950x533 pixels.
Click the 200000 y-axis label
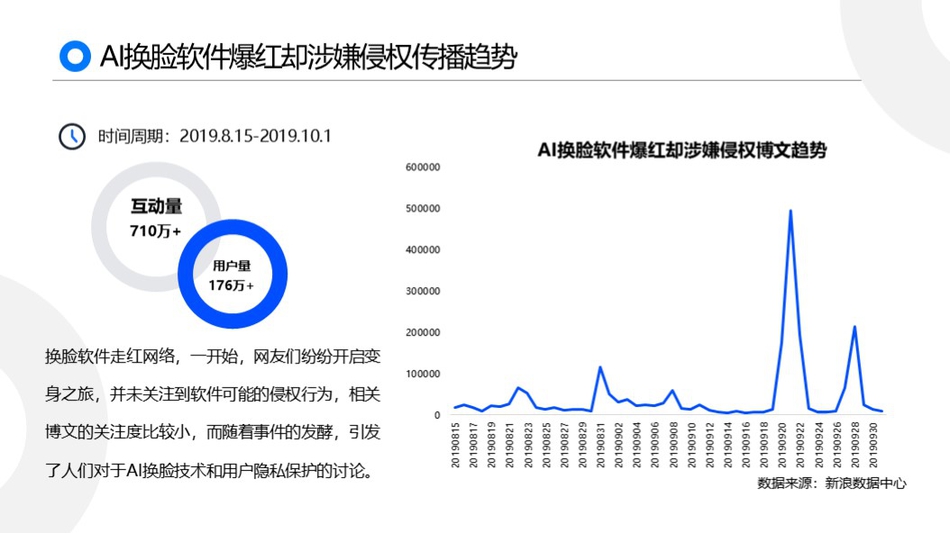tap(423, 333)
